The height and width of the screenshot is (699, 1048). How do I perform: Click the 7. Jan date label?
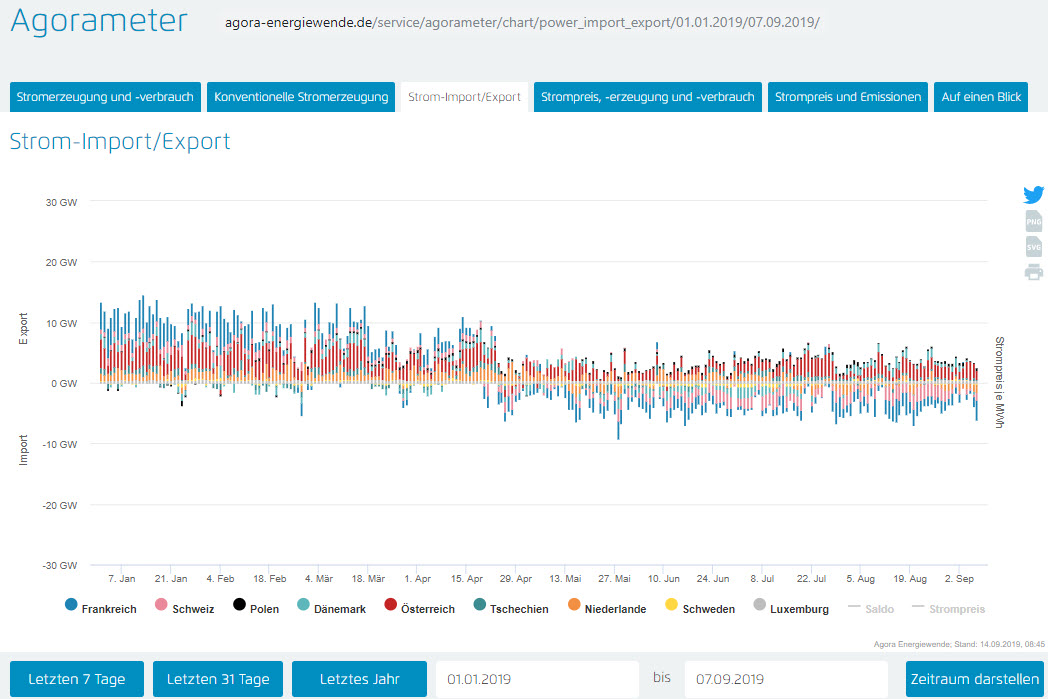pos(122,579)
